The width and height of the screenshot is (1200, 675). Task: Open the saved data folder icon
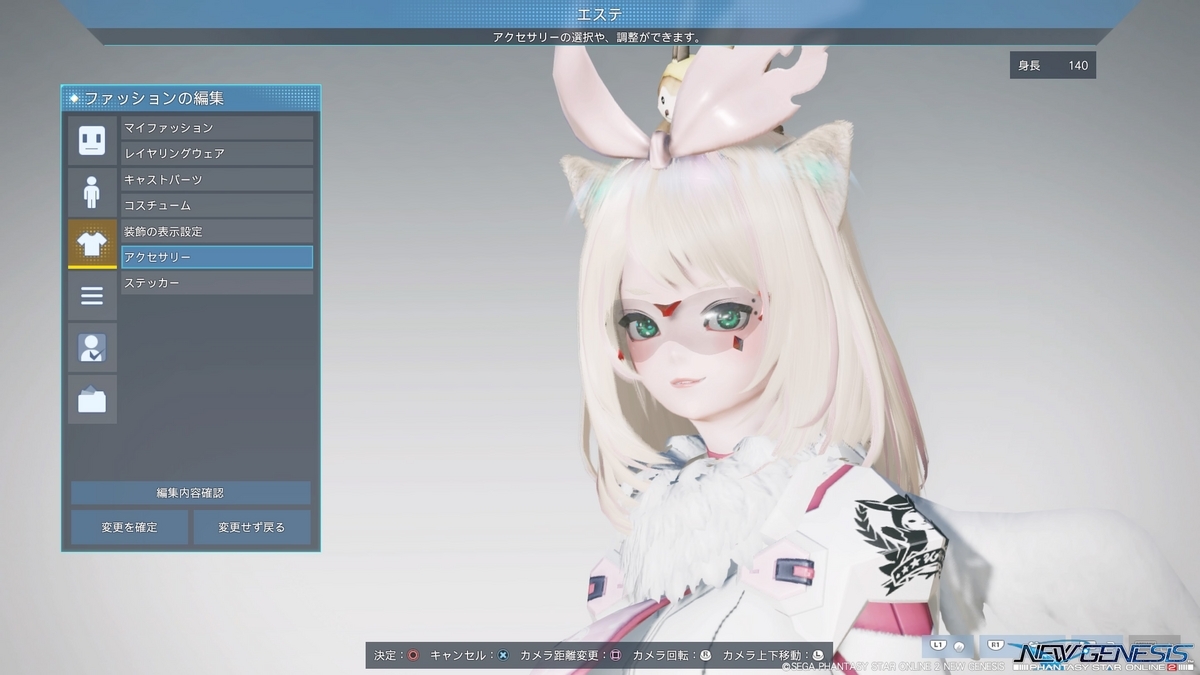pyautogui.click(x=92, y=400)
